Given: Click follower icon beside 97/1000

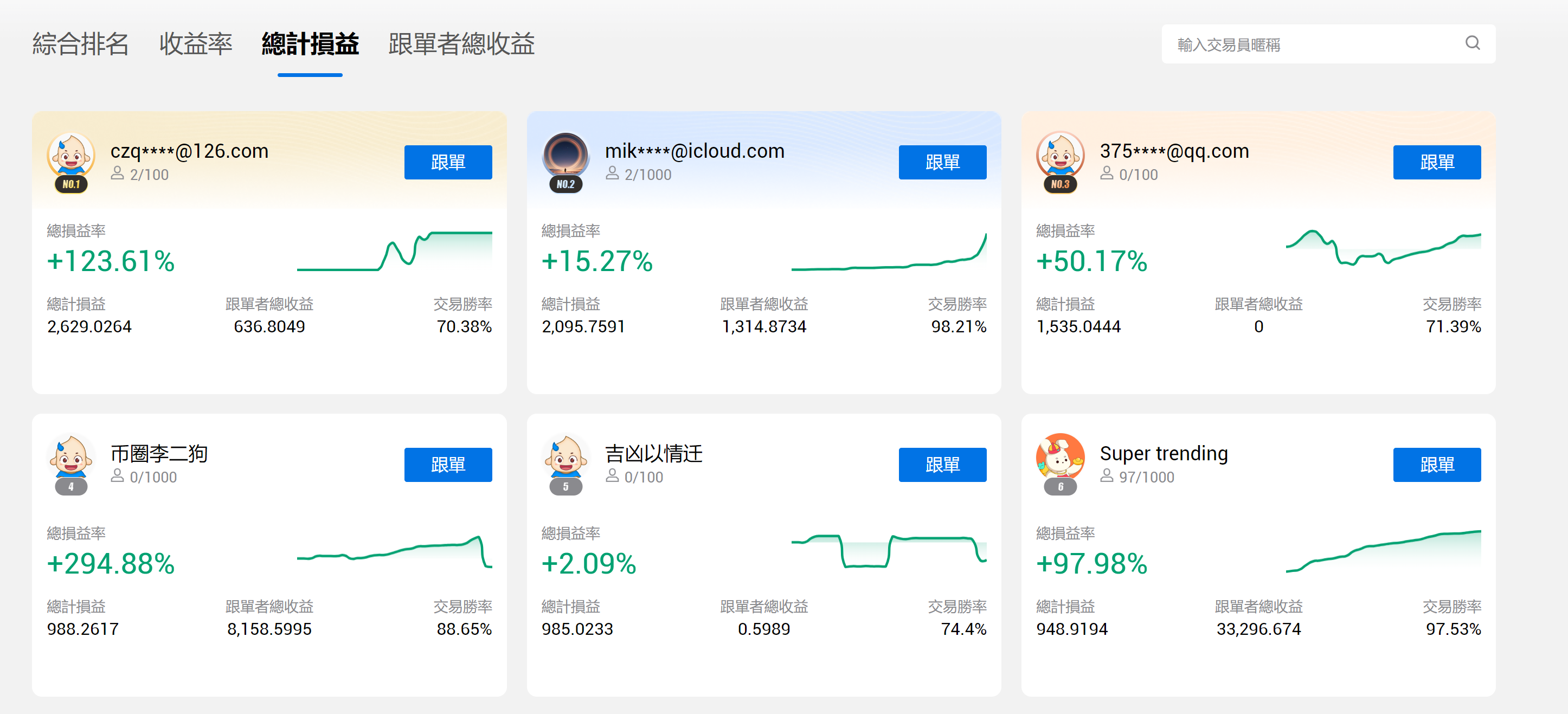Looking at the screenshot, I should pyautogui.click(x=1106, y=476).
